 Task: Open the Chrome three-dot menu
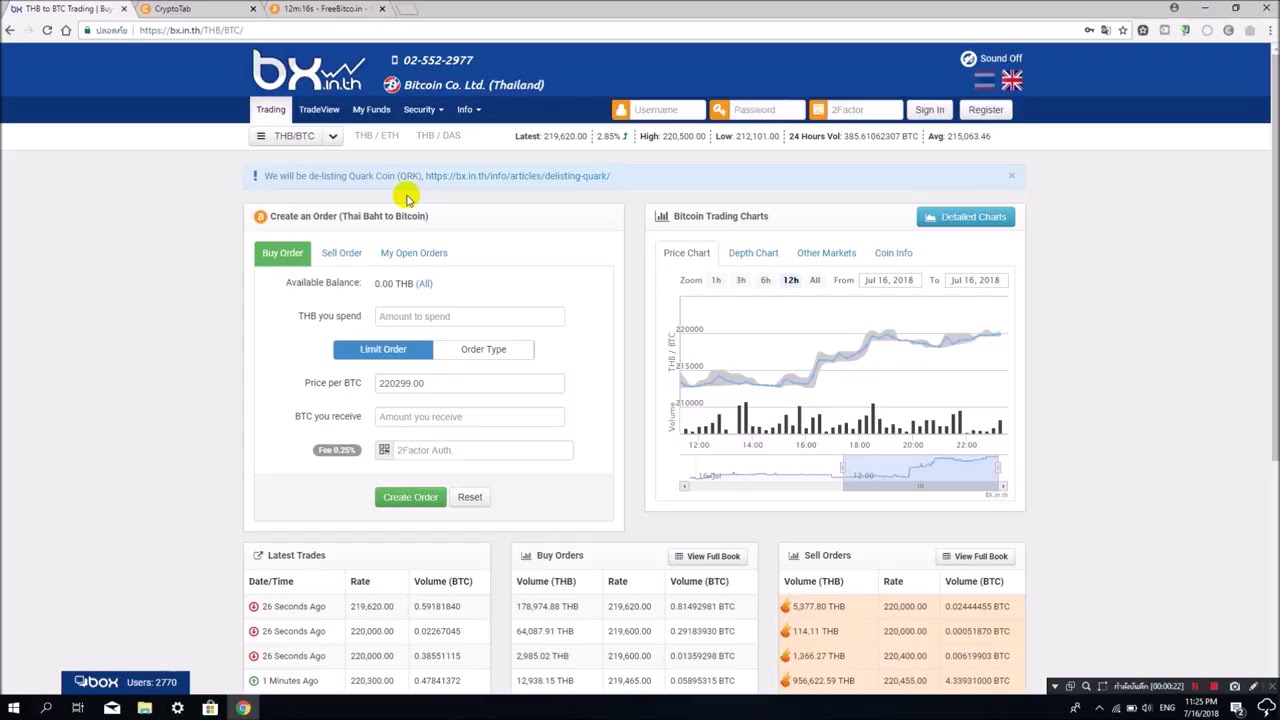[1269, 30]
